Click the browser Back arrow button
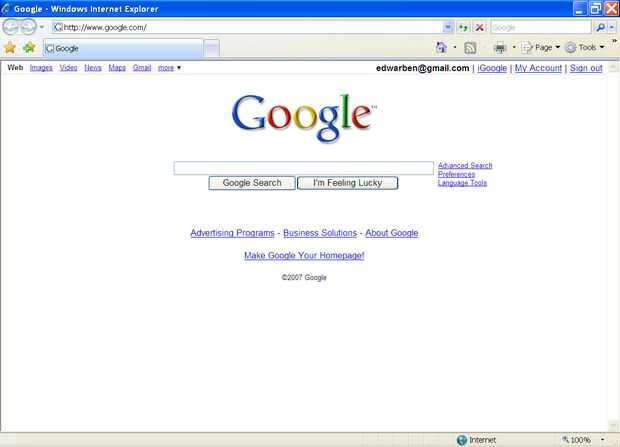The image size is (620, 447). click(x=11, y=27)
